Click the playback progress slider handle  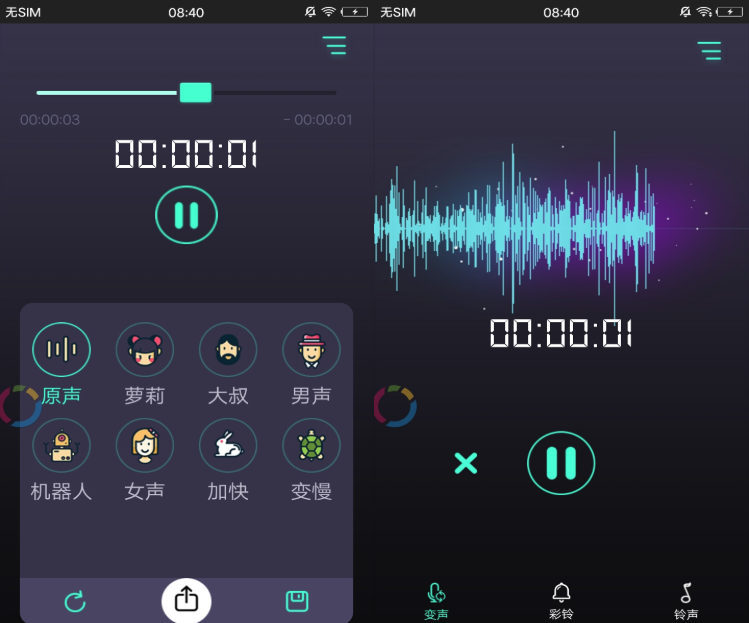[x=195, y=92]
